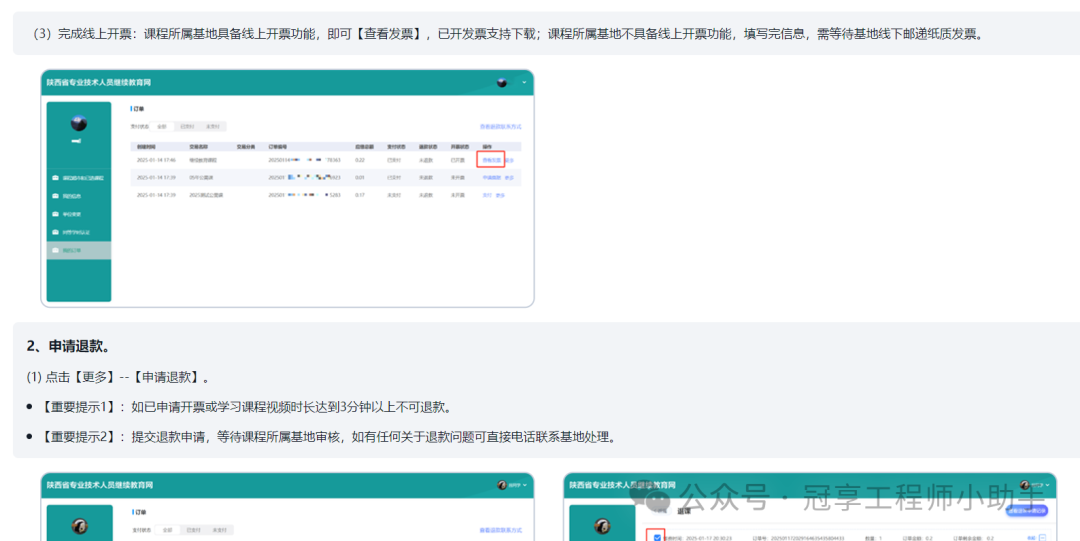Click 查看退款联系方式 link in the invoice orders screenshot
The width and height of the screenshot is (1080, 541).
click(x=501, y=127)
